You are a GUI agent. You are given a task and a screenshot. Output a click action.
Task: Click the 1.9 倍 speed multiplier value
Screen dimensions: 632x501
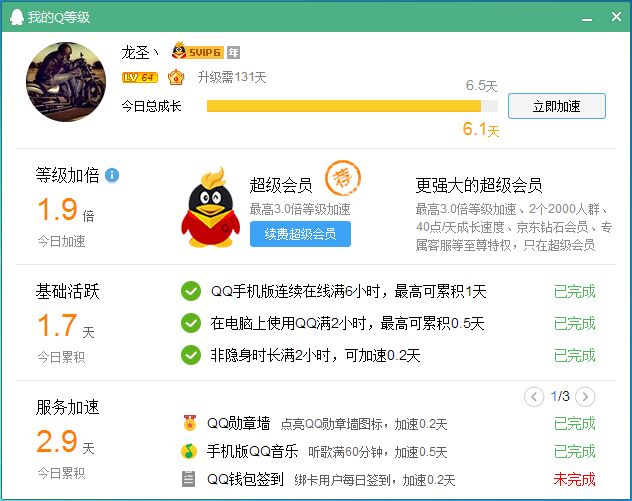[66, 210]
